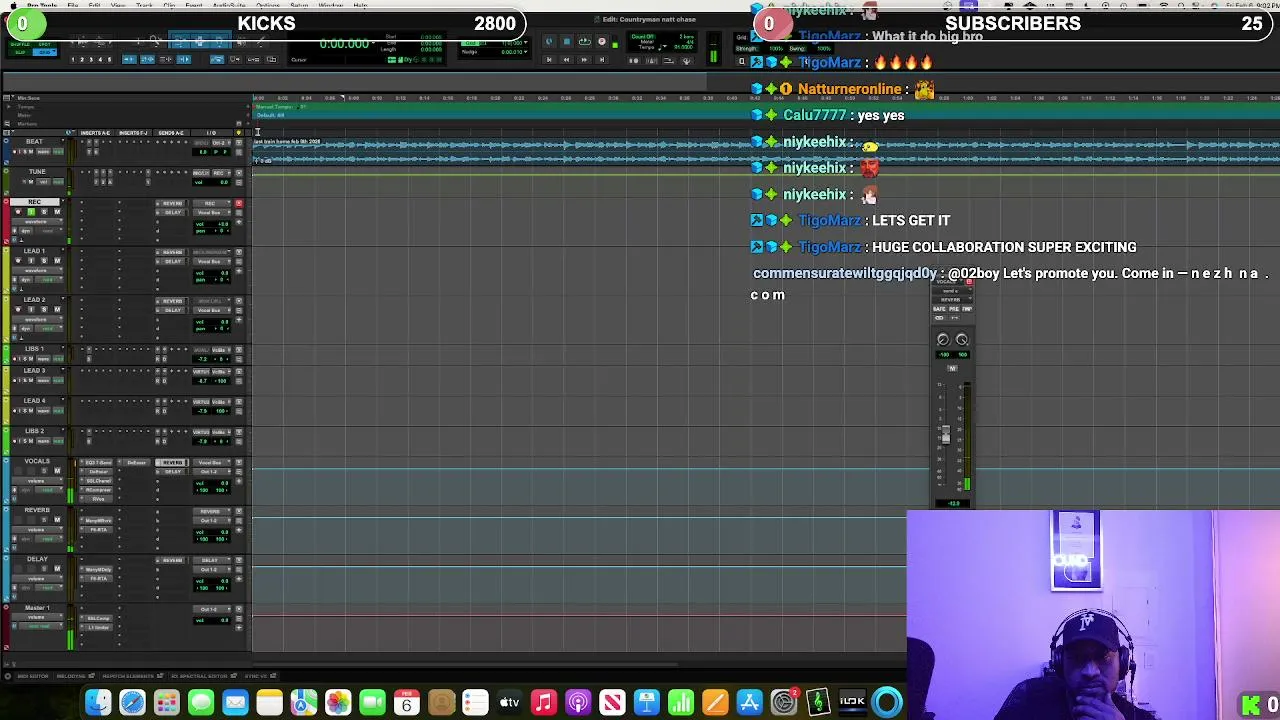Click Return to Zero transport button

pyautogui.click(x=548, y=60)
